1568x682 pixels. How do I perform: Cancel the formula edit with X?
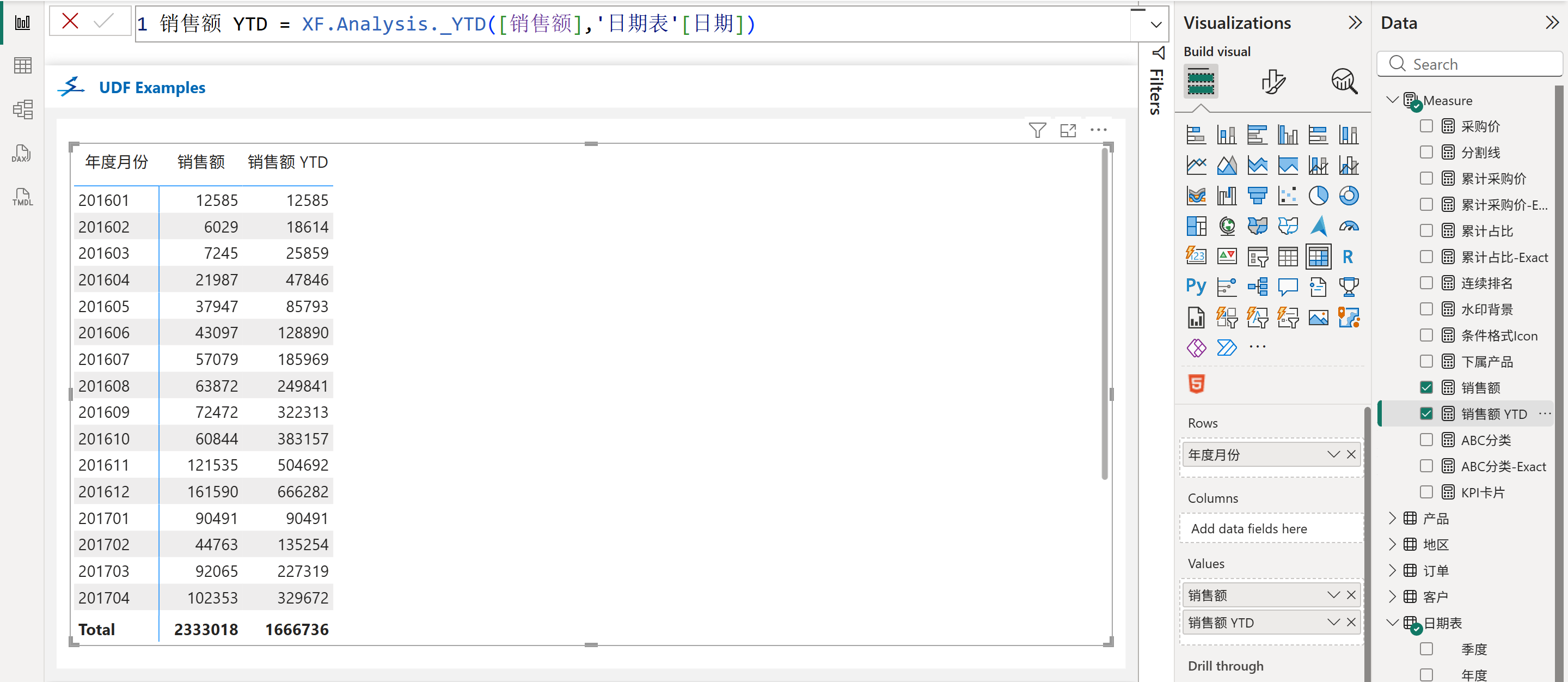coord(71,22)
